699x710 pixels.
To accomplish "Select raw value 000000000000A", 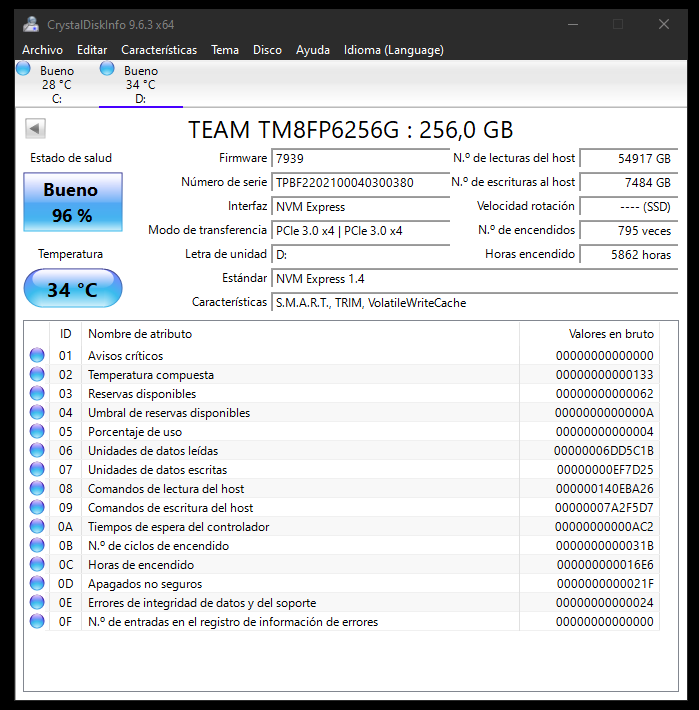I will tap(604, 413).
